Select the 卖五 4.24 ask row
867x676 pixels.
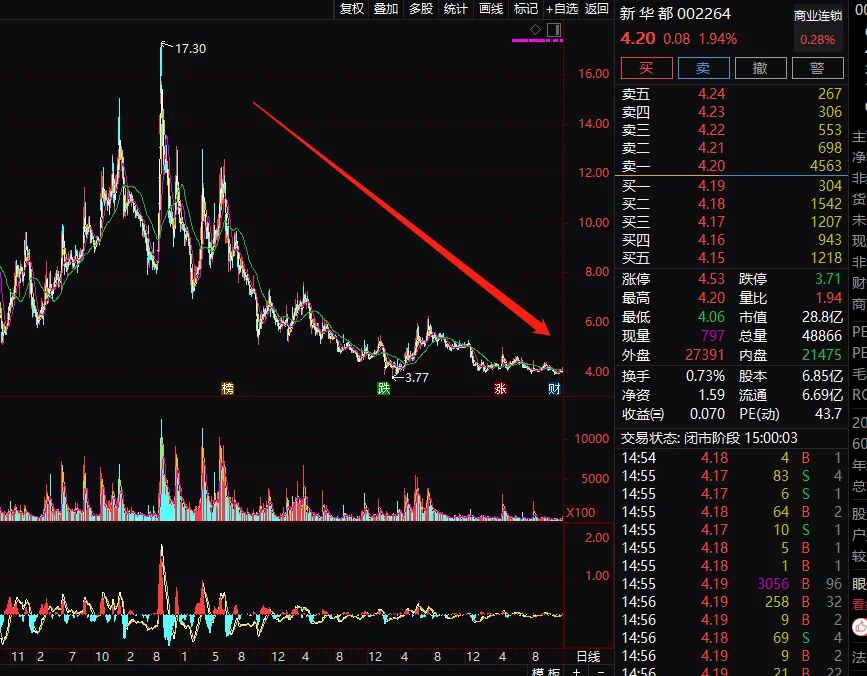[731, 94]
